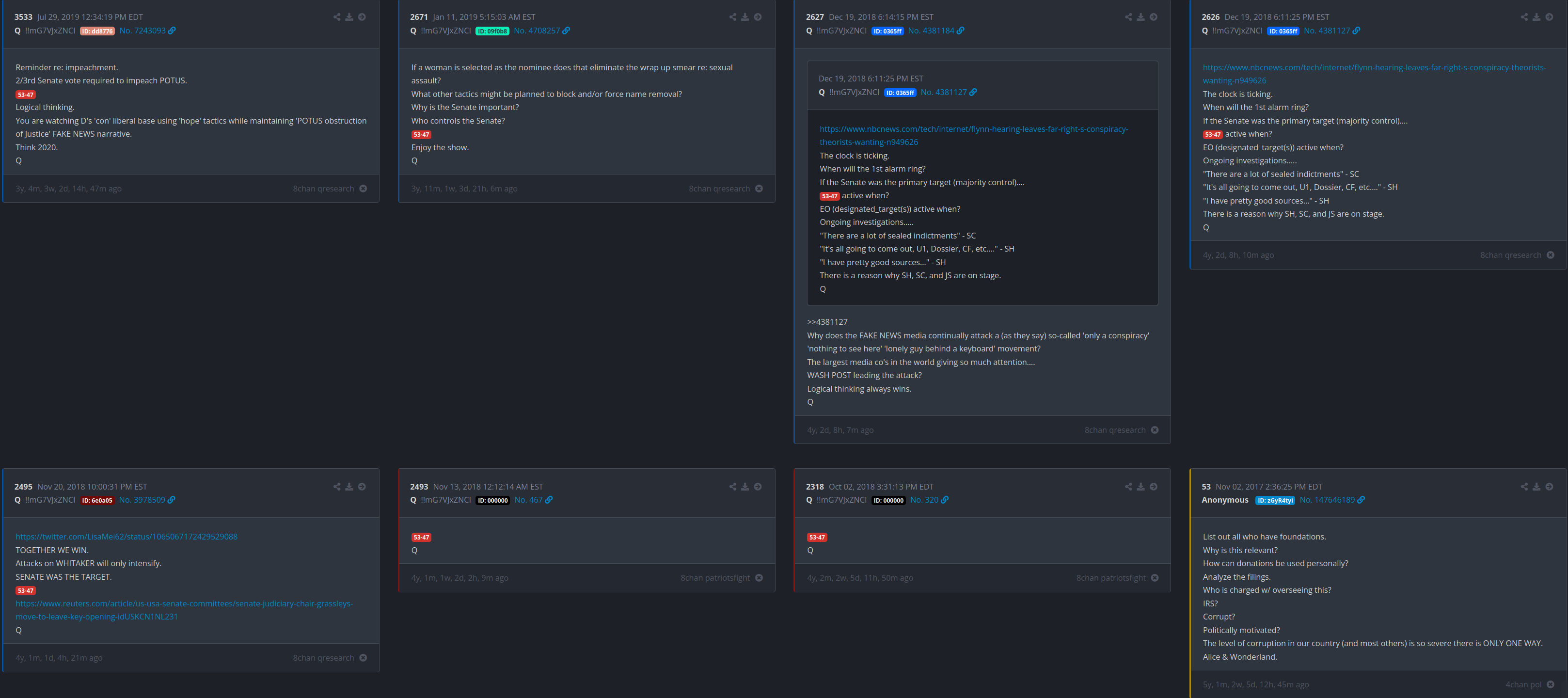Share post 2671

pyautogui.click(x=732, y=17)
